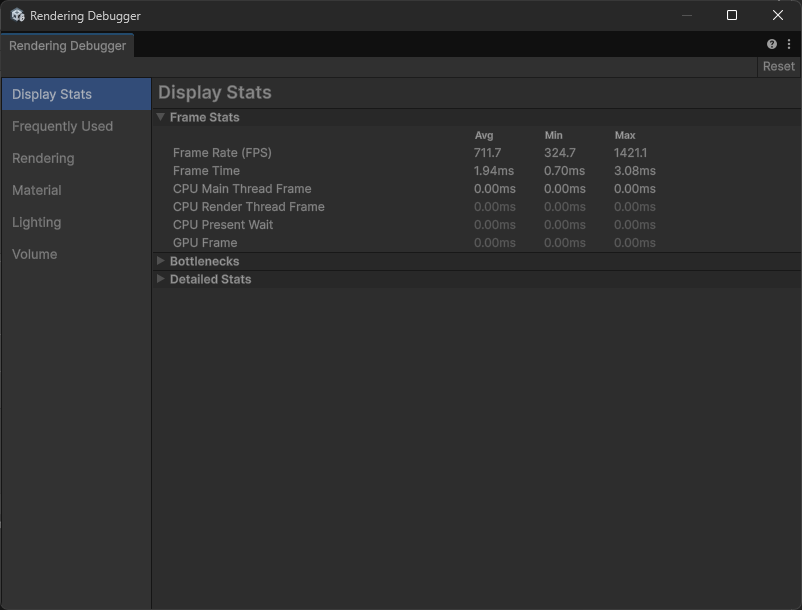Show the Lighting panel
Viewport: 802px width, 610px height.
pyautogui.click(x=37, y=222)
